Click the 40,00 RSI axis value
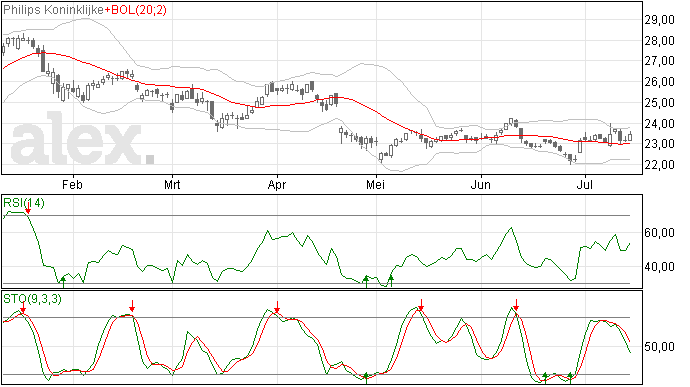 (659, 267)
